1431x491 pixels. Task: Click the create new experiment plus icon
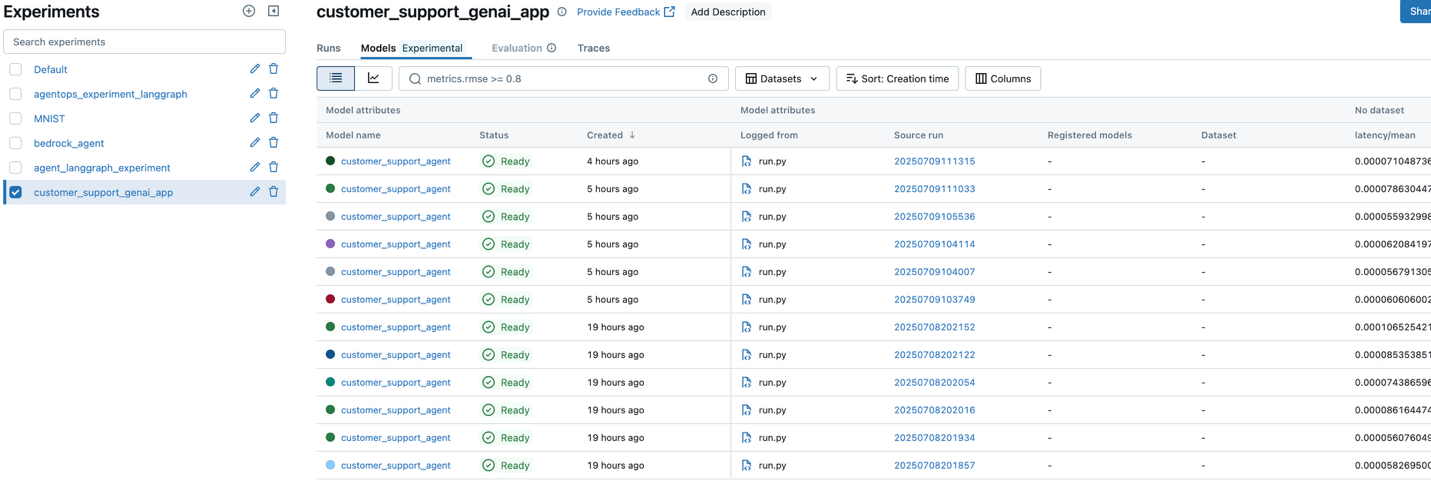pyautogui.click(x=249, y=11)
